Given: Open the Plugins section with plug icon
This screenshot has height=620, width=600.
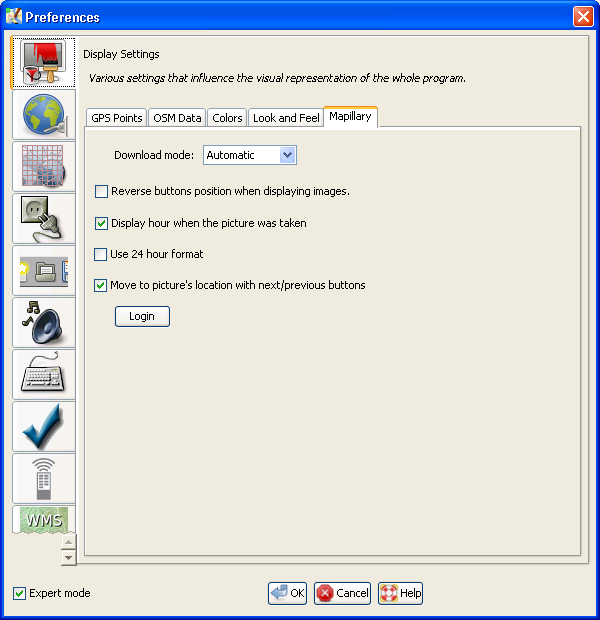Looking at the screenshot, I should click(42, 219).
